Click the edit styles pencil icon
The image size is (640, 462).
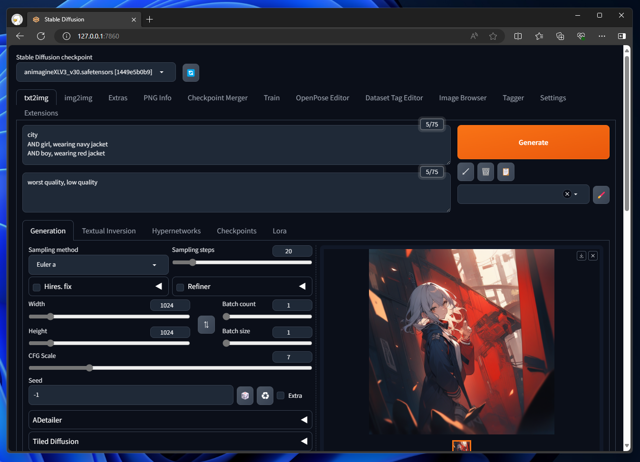point(601,195)
